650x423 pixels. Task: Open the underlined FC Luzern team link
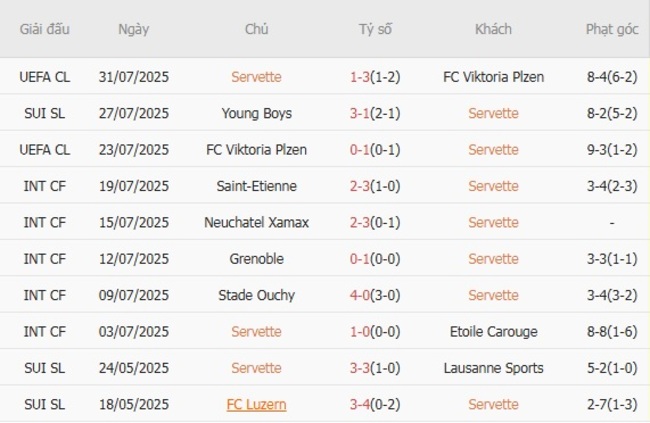256,404
